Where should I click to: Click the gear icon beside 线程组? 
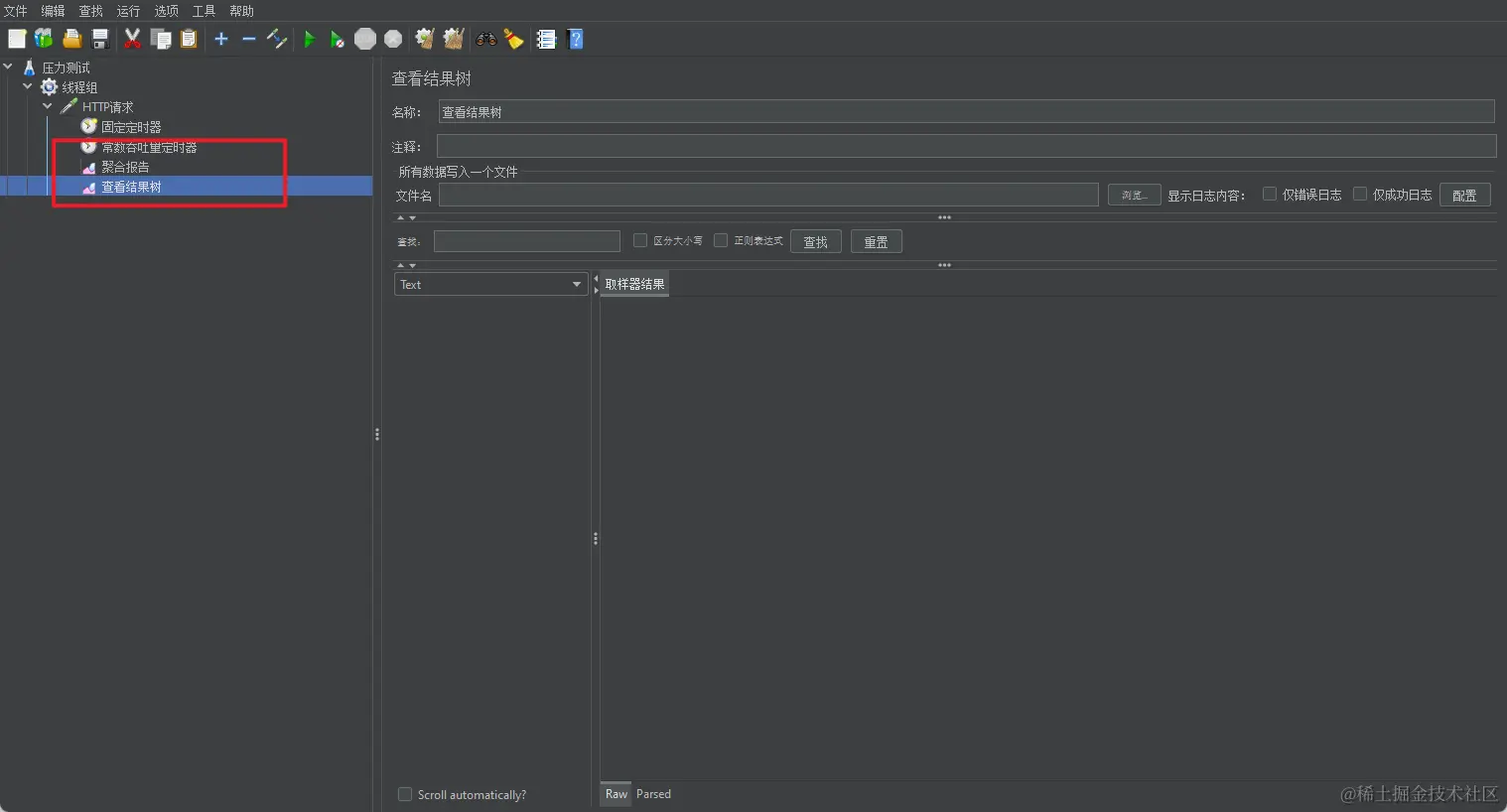pos(49,87)
